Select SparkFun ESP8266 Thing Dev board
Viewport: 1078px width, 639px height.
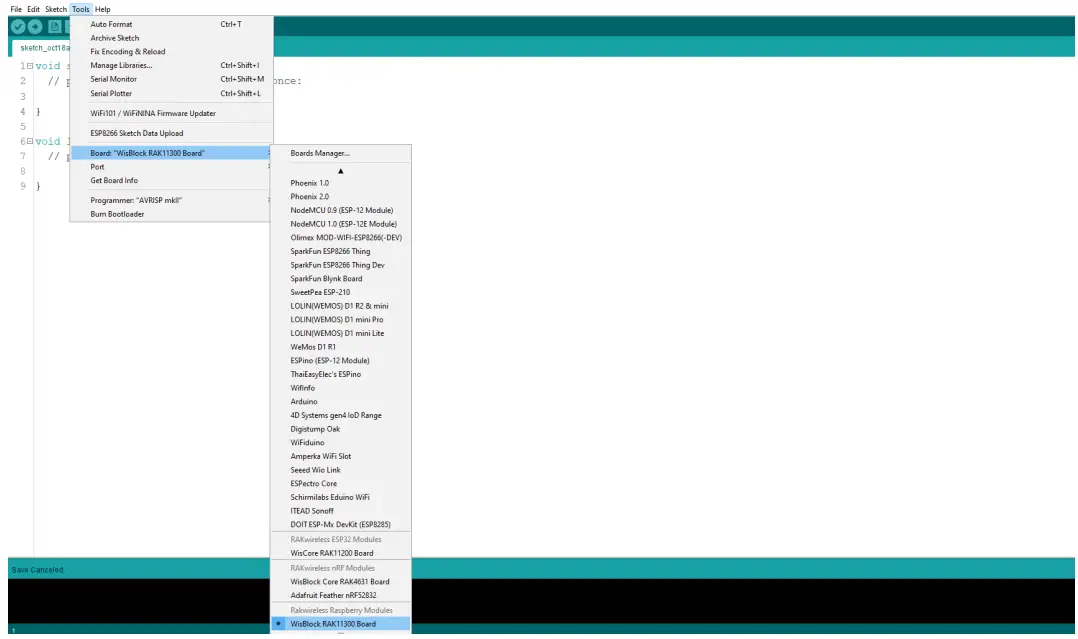pyautogui.click(x=341, y=266)
